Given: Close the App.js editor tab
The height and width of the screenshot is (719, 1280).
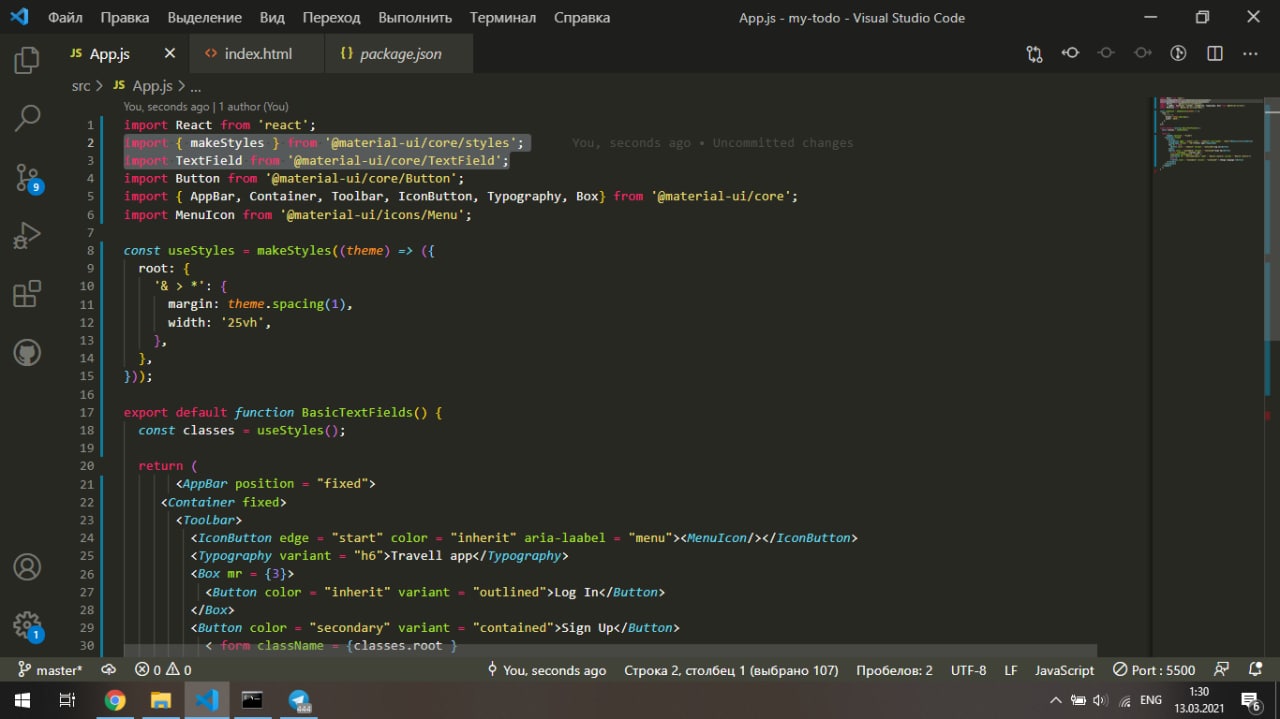Looking at the screenshot, I should click(170, 54).
